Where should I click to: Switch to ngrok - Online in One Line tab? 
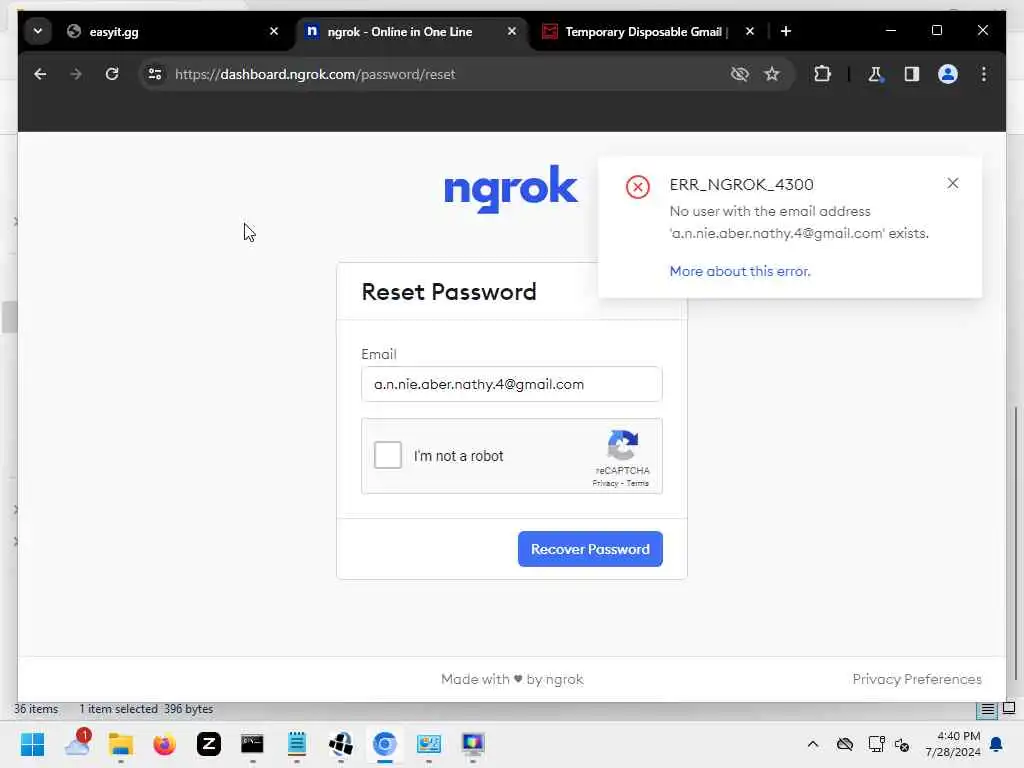coord(411,31)
